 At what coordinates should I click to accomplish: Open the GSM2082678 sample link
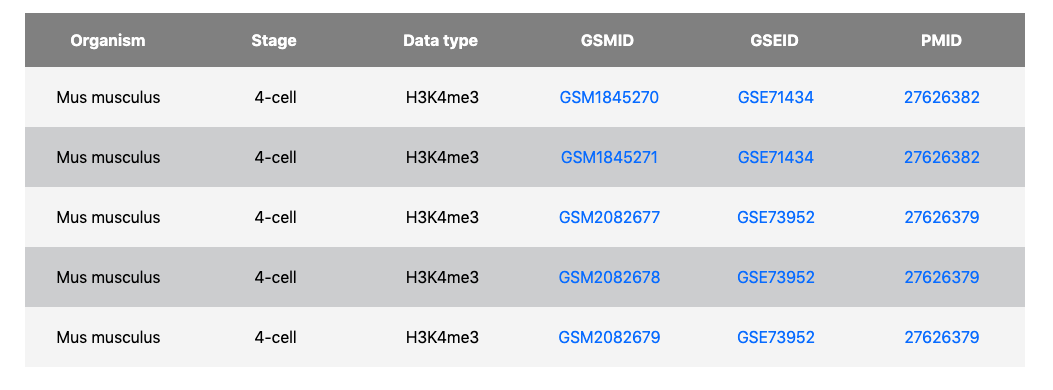click(609, 277)
